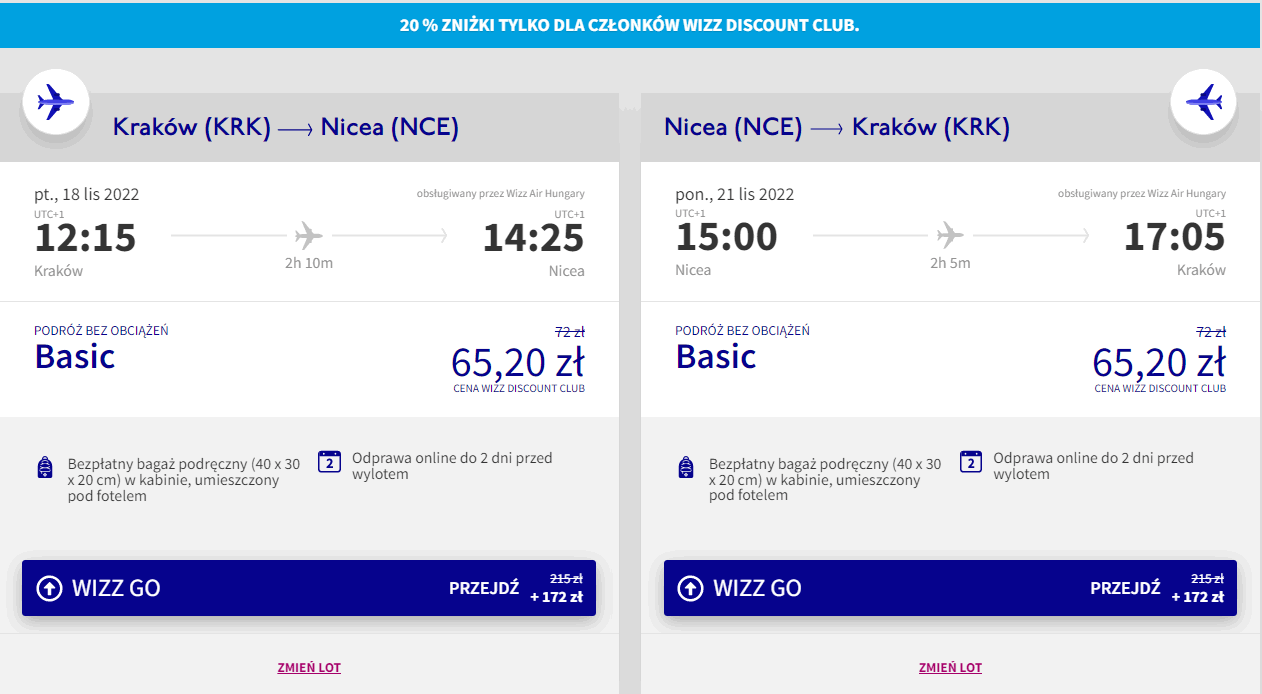Upgrade outbound flight with PRZEJDŹ button
The width and height of the screenshot is (1262, 694).
click(x=484, y=588)
